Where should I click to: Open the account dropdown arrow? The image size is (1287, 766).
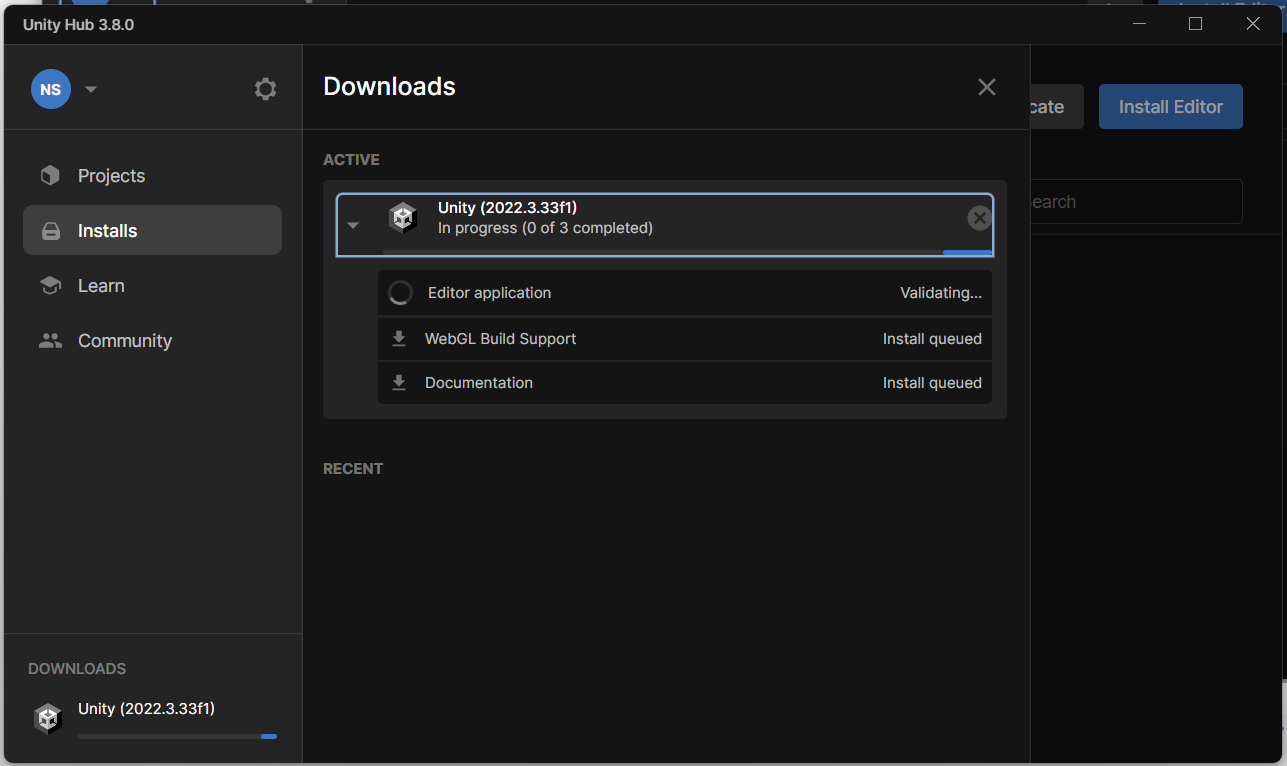91,89
